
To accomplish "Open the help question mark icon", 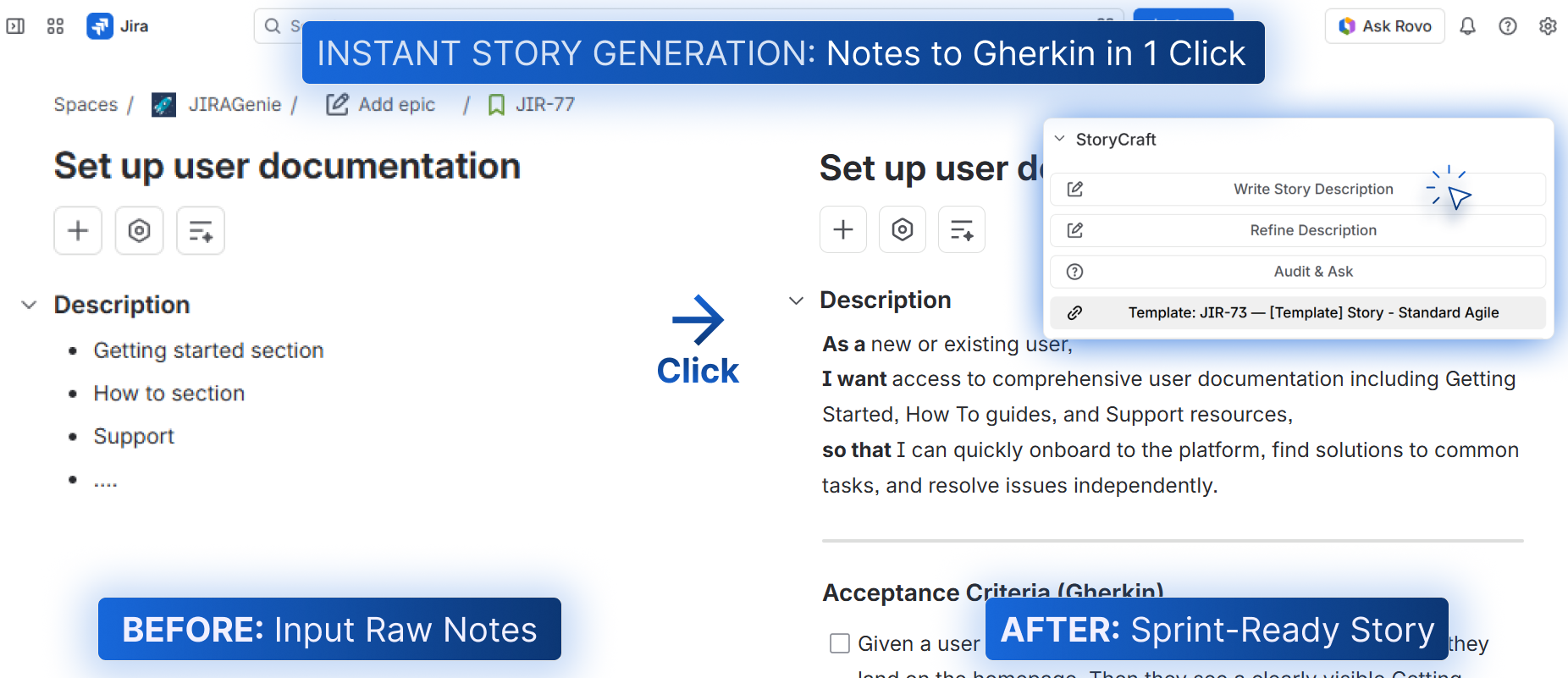I will 1508,26.
